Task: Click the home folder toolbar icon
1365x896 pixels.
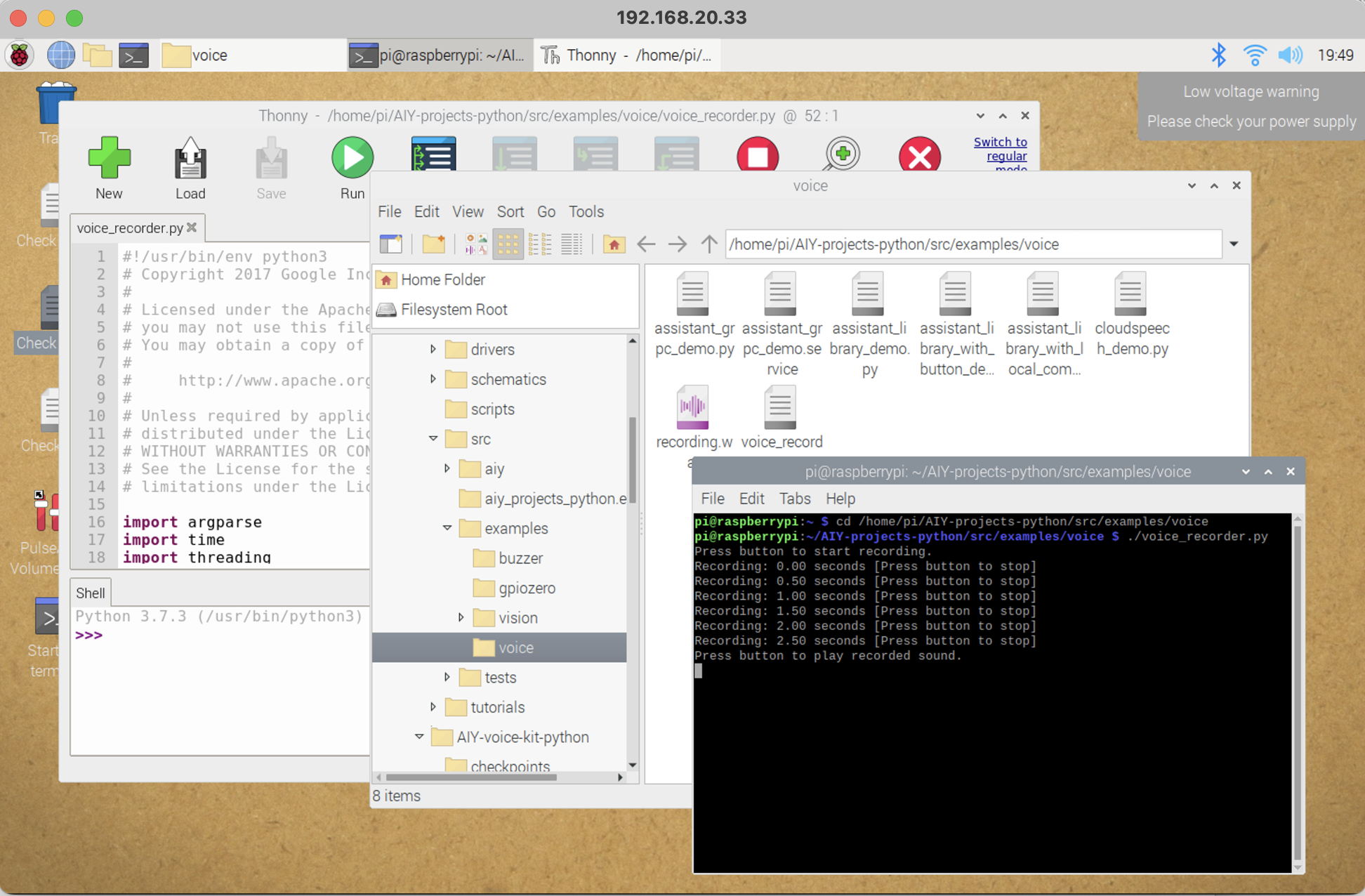Action: 614,244
